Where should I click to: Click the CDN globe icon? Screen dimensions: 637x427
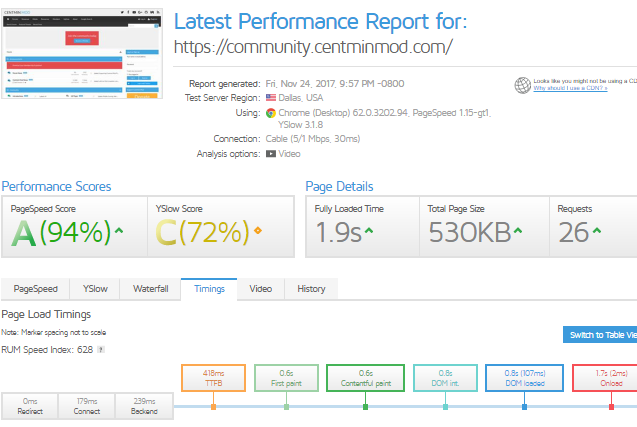[x=522, y=85]
